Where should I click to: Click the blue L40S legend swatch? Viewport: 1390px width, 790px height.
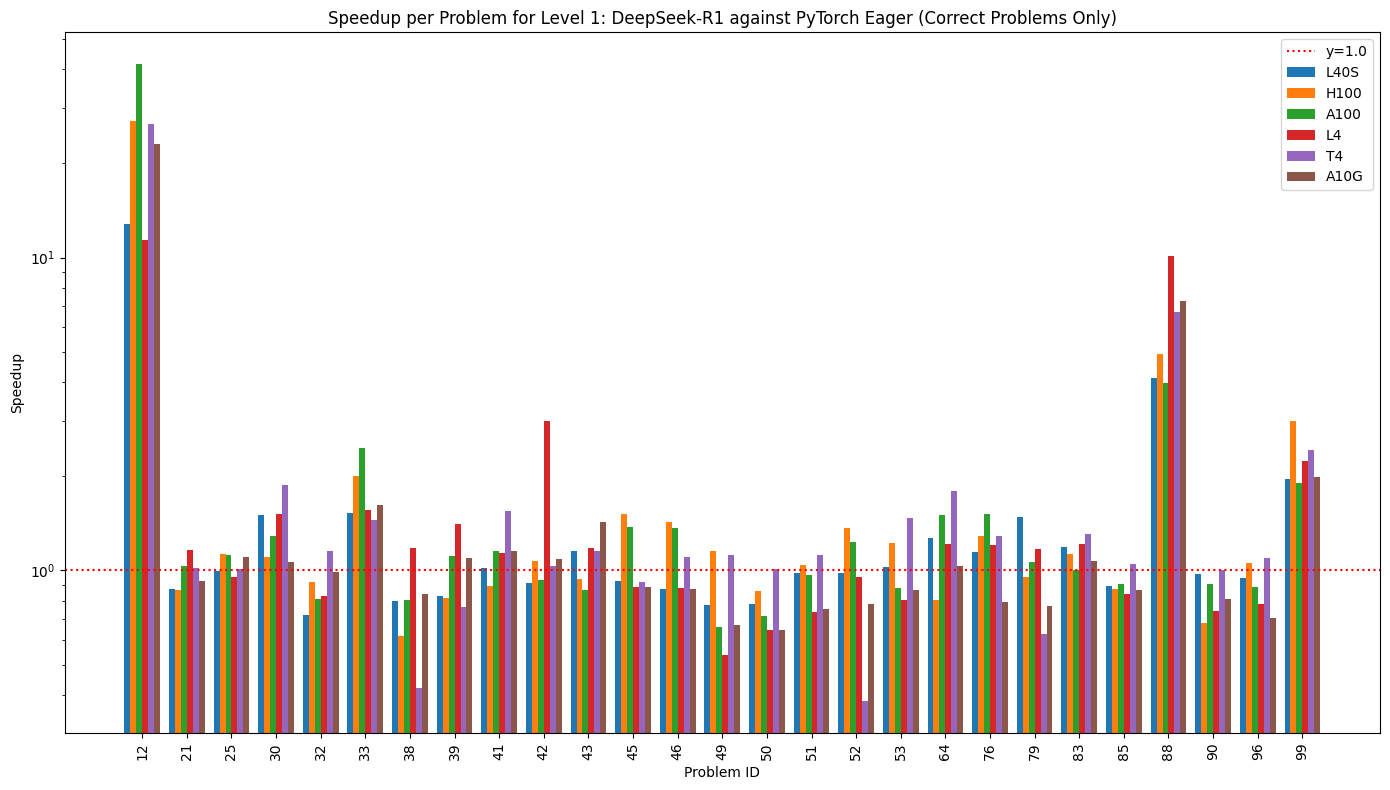(x=1301, y=72)
